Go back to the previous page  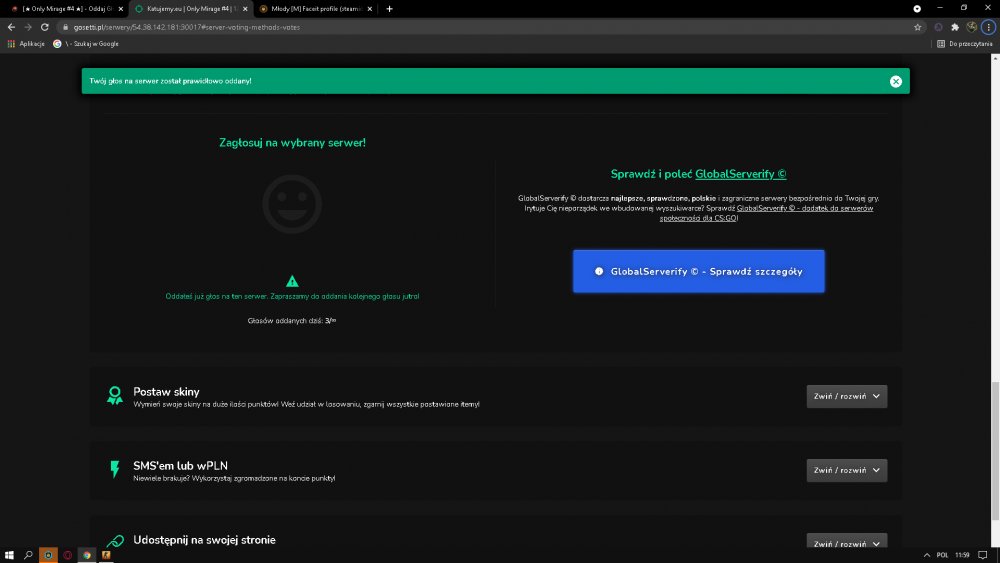pos(11,27)
